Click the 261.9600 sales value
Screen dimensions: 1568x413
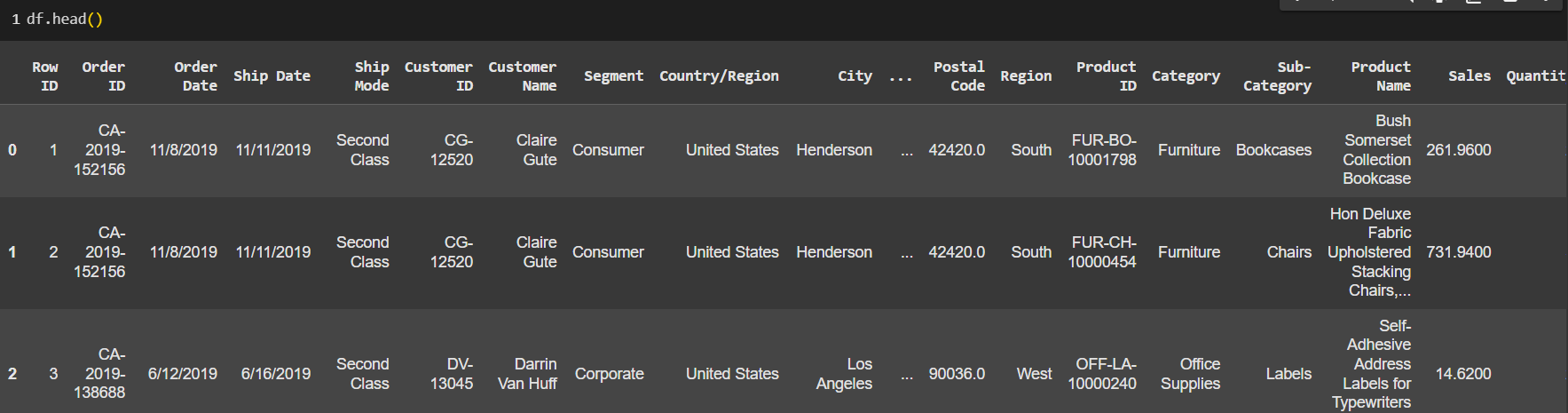coord(1458,150)
